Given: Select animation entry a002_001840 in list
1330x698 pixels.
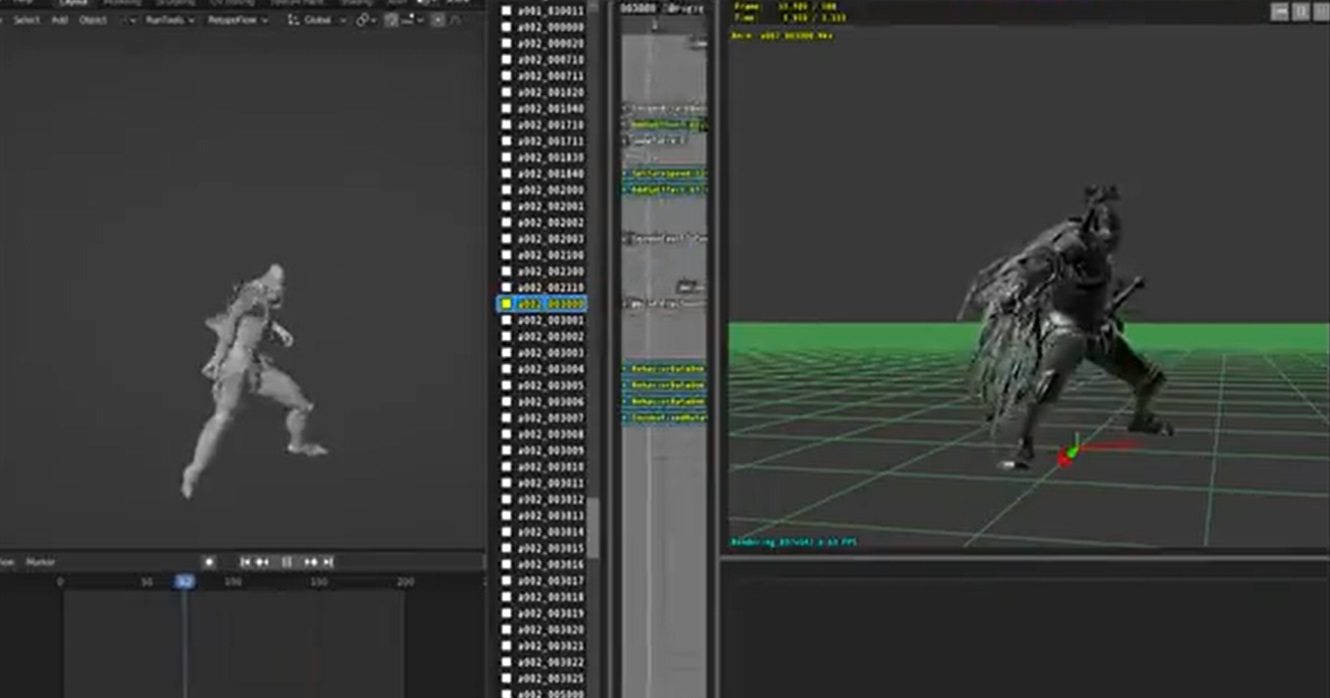Looking at the screenshot, I should pyautogui.click(x=550, y=174).
